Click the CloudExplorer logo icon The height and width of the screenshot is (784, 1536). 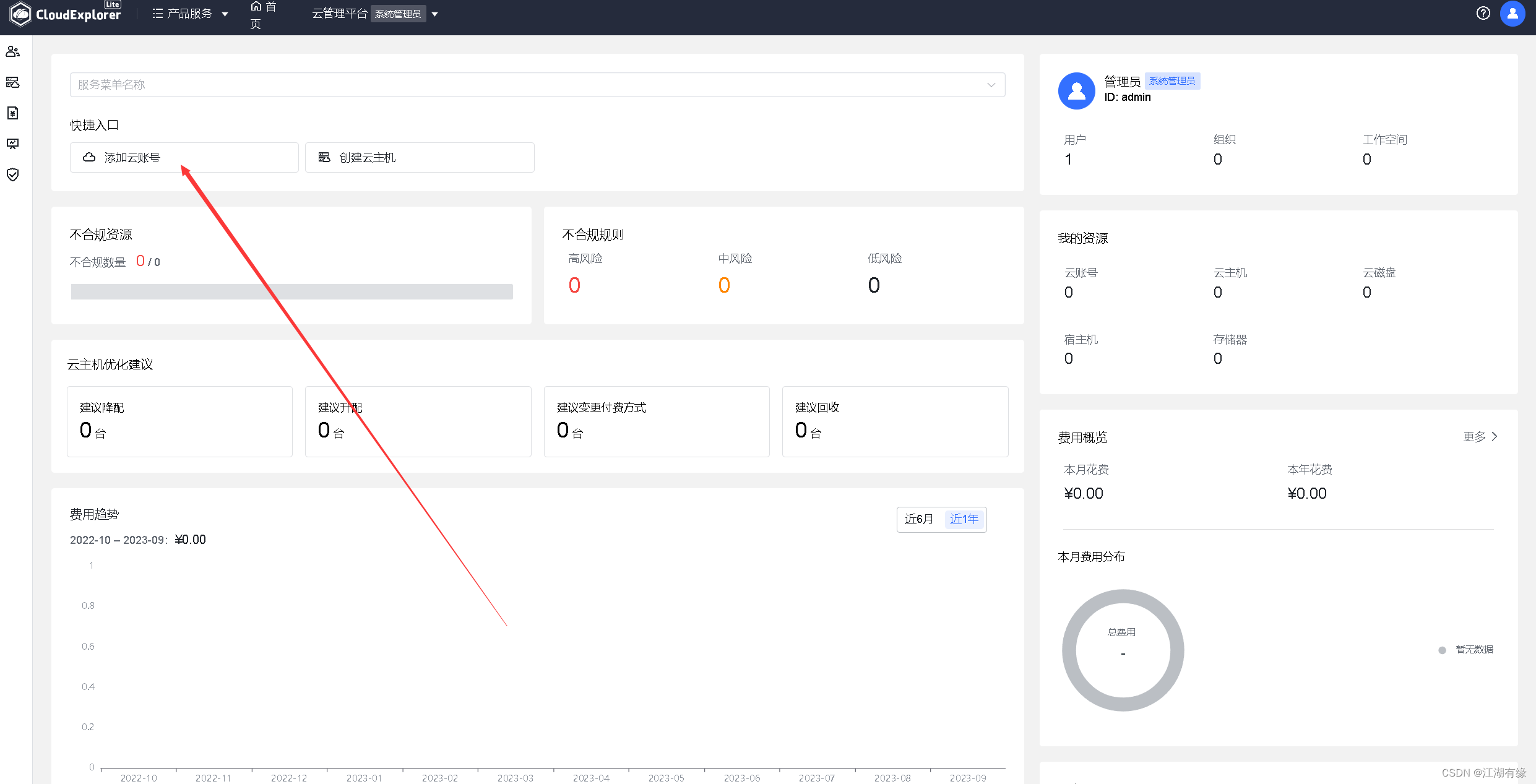tap(20, 14)
